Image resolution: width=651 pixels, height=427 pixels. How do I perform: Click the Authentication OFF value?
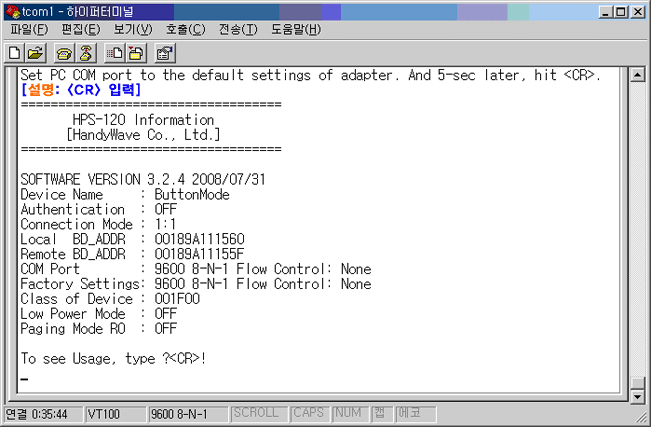pos(166,209)
